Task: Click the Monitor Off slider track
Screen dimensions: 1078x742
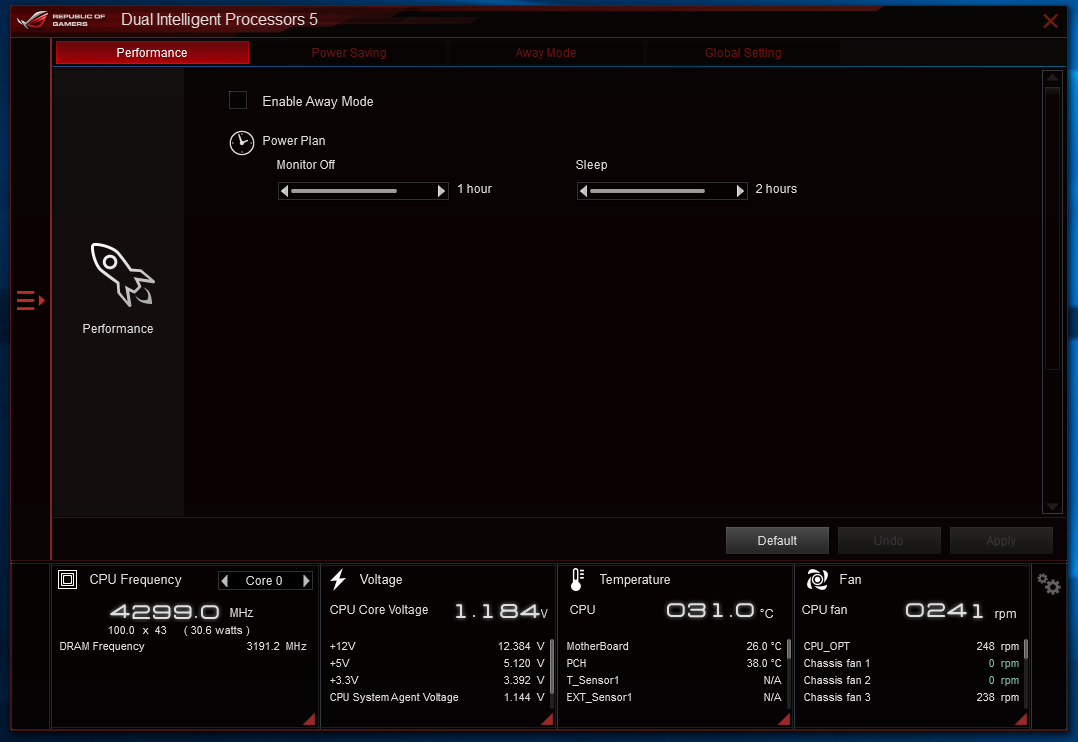Action: [363, 190]
